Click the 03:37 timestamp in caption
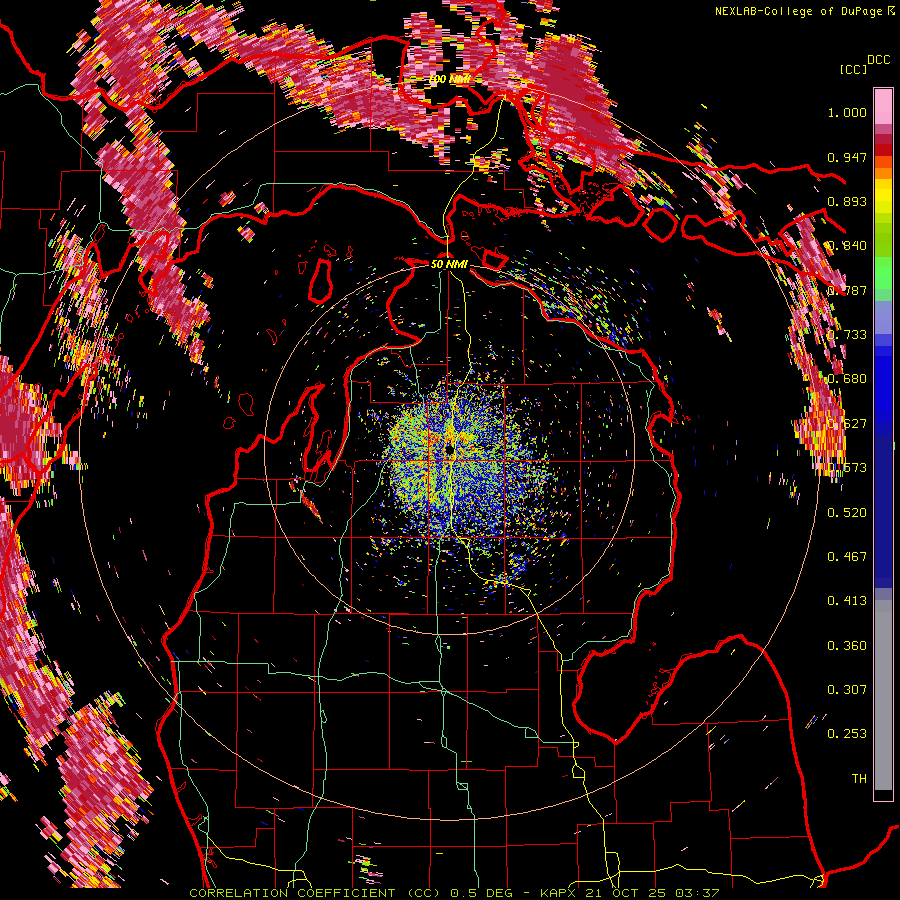The image size is (900, 900). [697, 893]
